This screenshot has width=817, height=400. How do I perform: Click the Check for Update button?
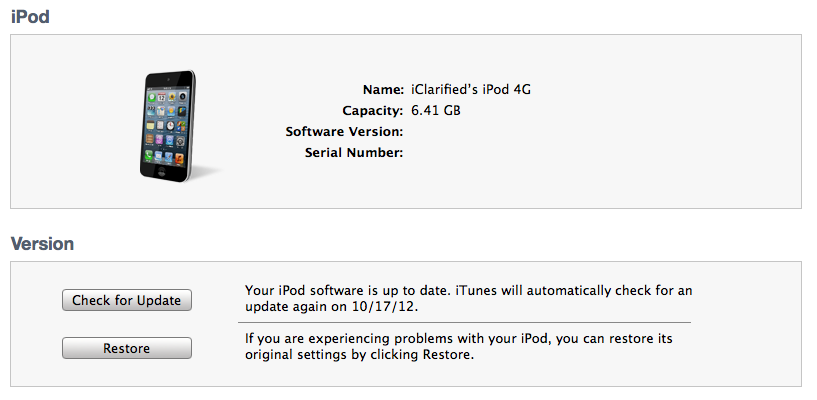pyautogui.click(x=126, y=300)
